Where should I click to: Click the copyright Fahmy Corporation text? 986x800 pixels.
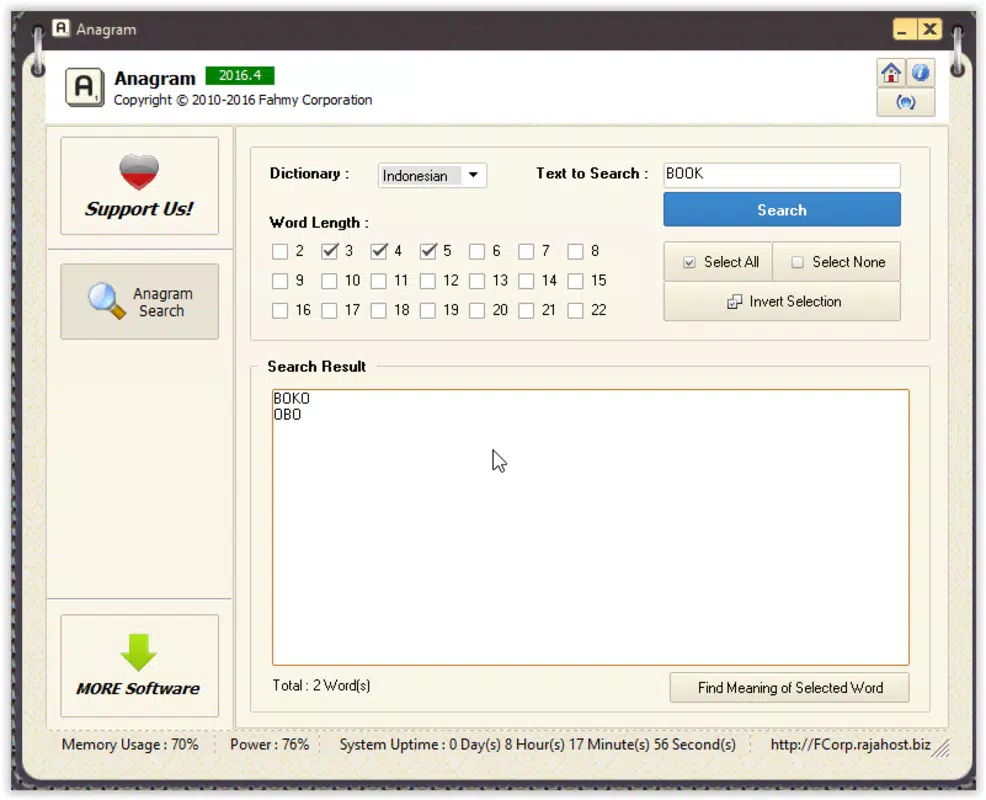pyautogui.click(x=243, y=100)
